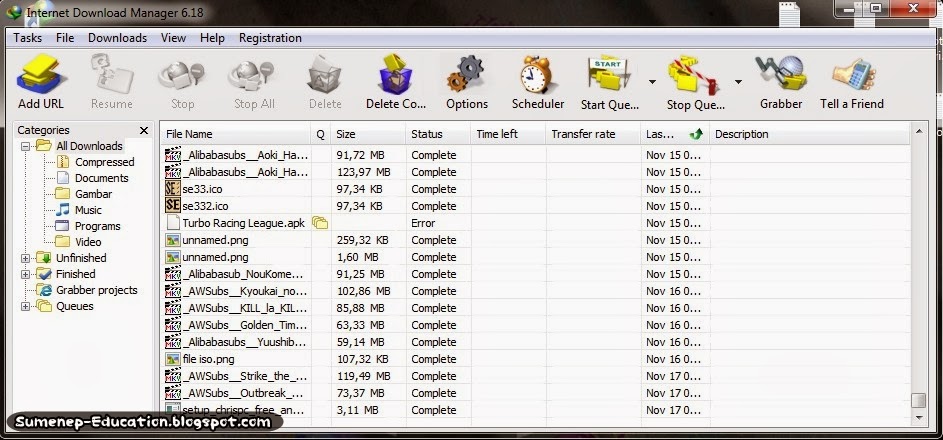Screen dimensions: 943x440
Task: Sort by the Q queue column header
Action: (321, 134)
